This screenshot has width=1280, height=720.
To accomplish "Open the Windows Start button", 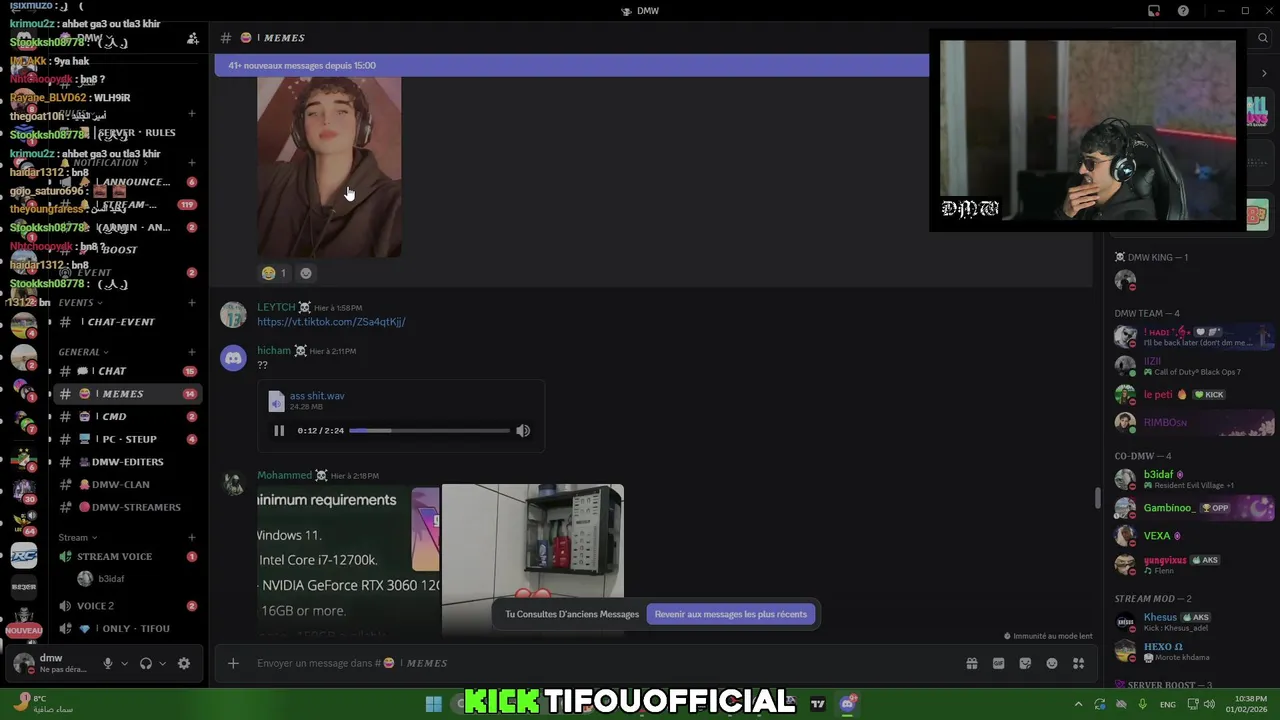I will click(433, 704).
